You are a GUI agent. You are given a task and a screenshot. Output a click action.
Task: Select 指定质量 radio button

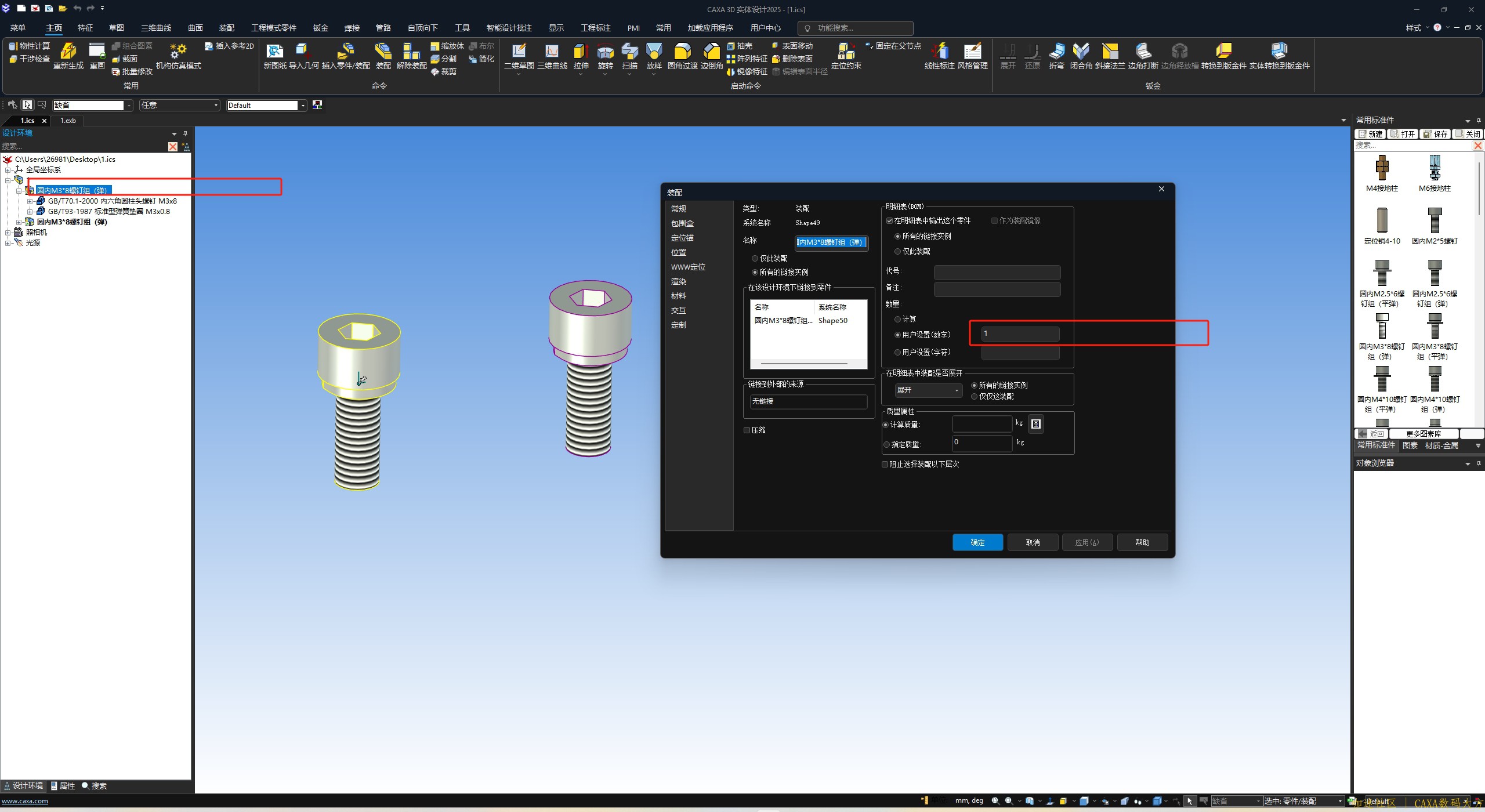pos(886,444)
